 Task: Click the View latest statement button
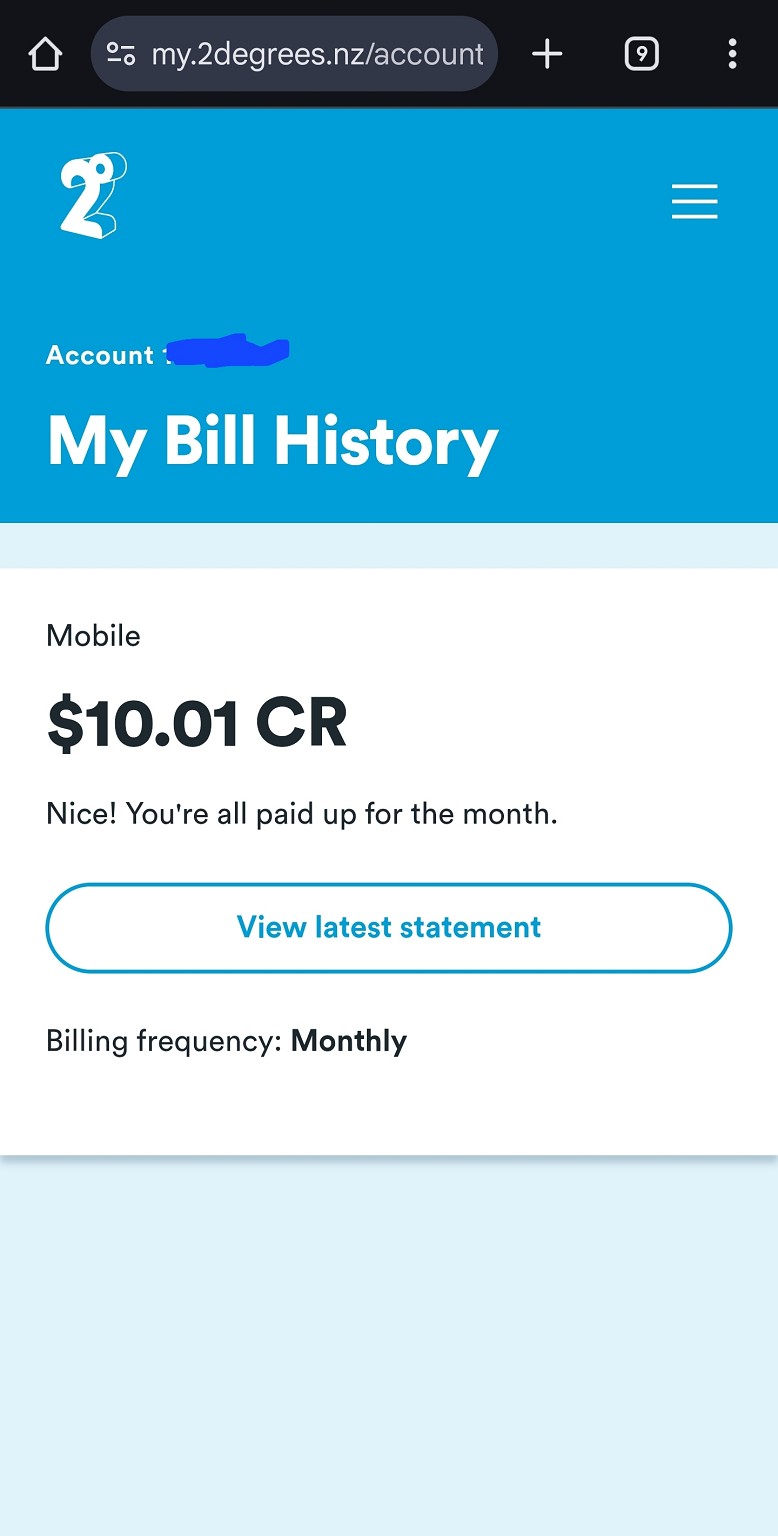point(389,927)
